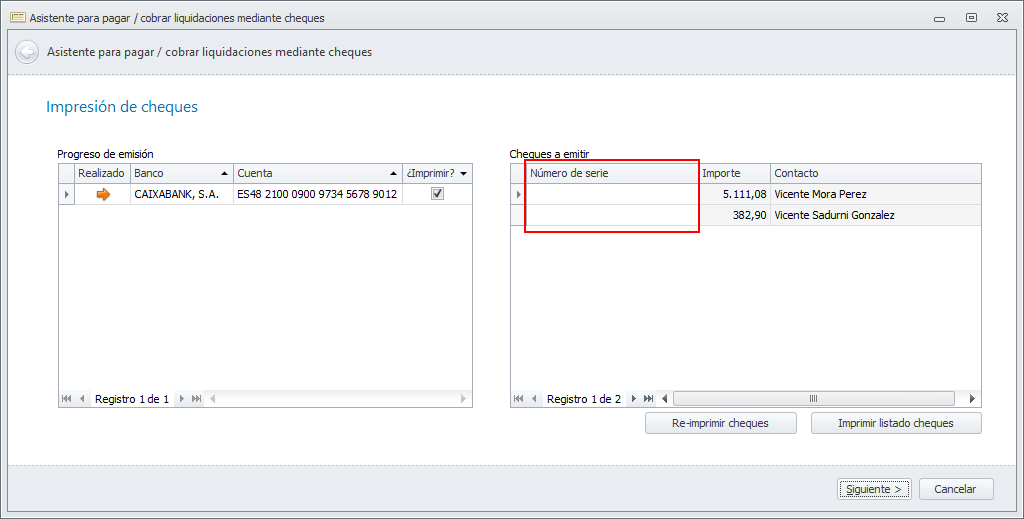Viewport: 1024px width, 519px height.
Task: Click the wizard window title icon
Action: click(18, 18)
